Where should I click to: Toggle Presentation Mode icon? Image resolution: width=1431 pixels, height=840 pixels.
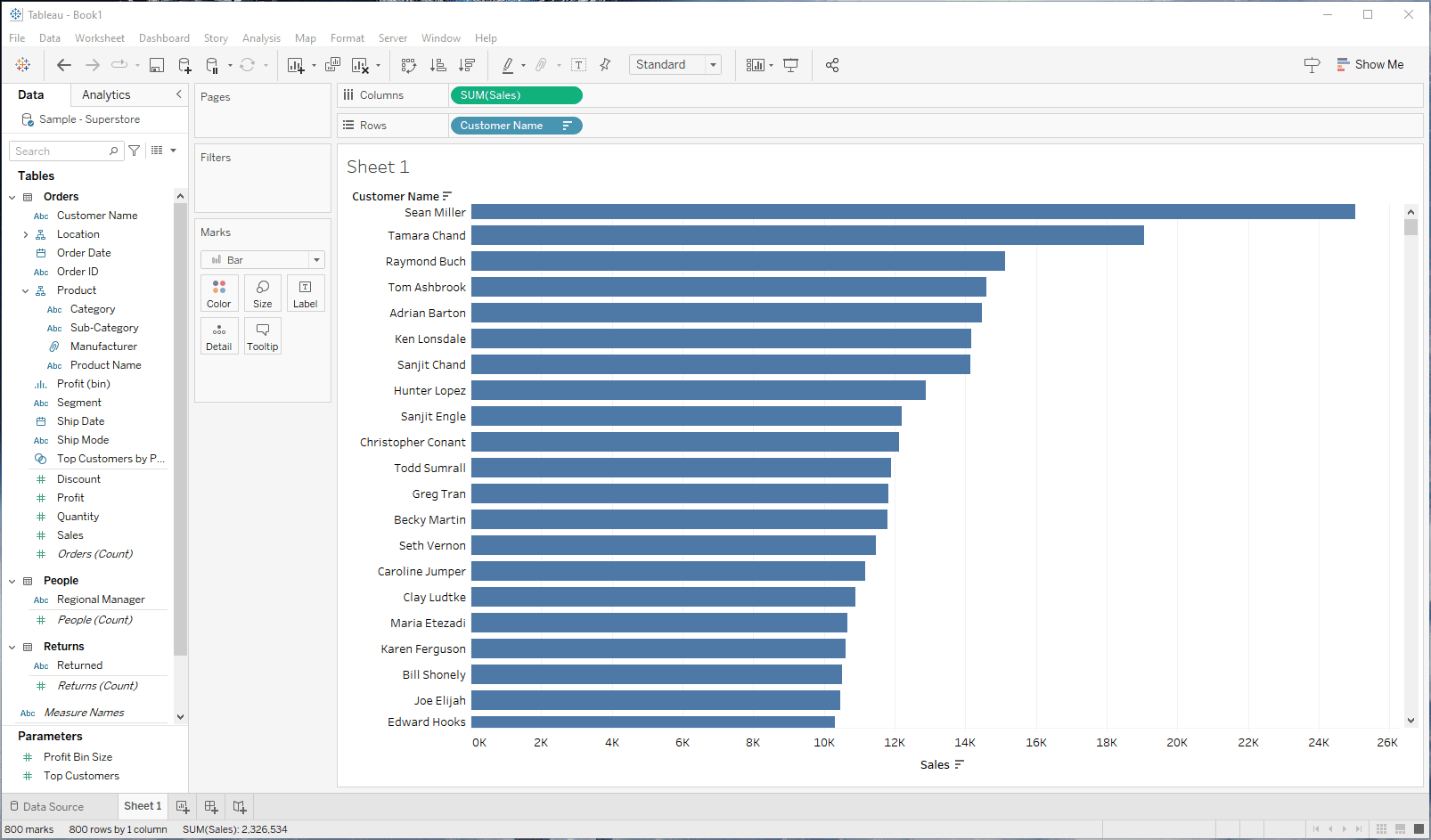790,65
